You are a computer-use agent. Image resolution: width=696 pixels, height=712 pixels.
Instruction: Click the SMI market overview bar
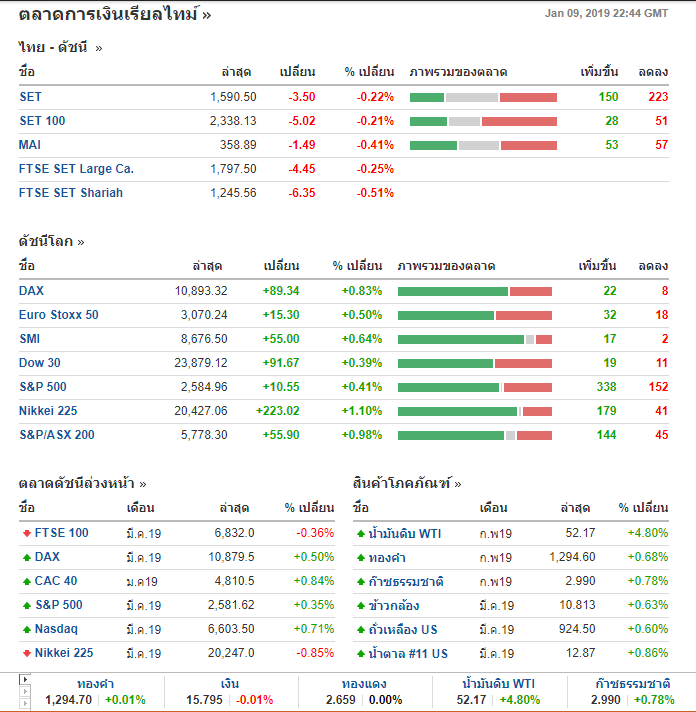point(475,339)
